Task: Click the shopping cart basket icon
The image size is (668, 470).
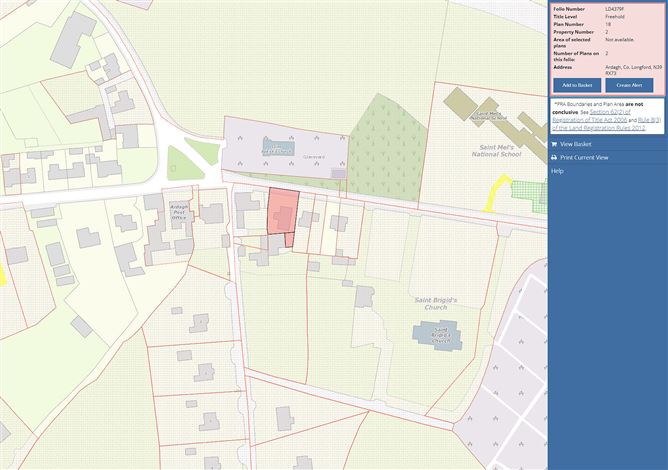Action: coord(555,144)
